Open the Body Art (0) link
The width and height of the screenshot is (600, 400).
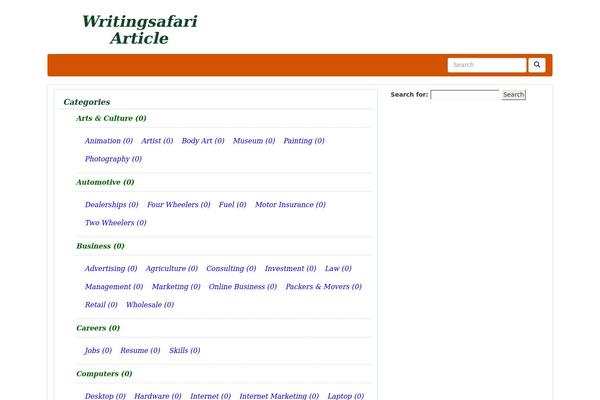[203, 141]
